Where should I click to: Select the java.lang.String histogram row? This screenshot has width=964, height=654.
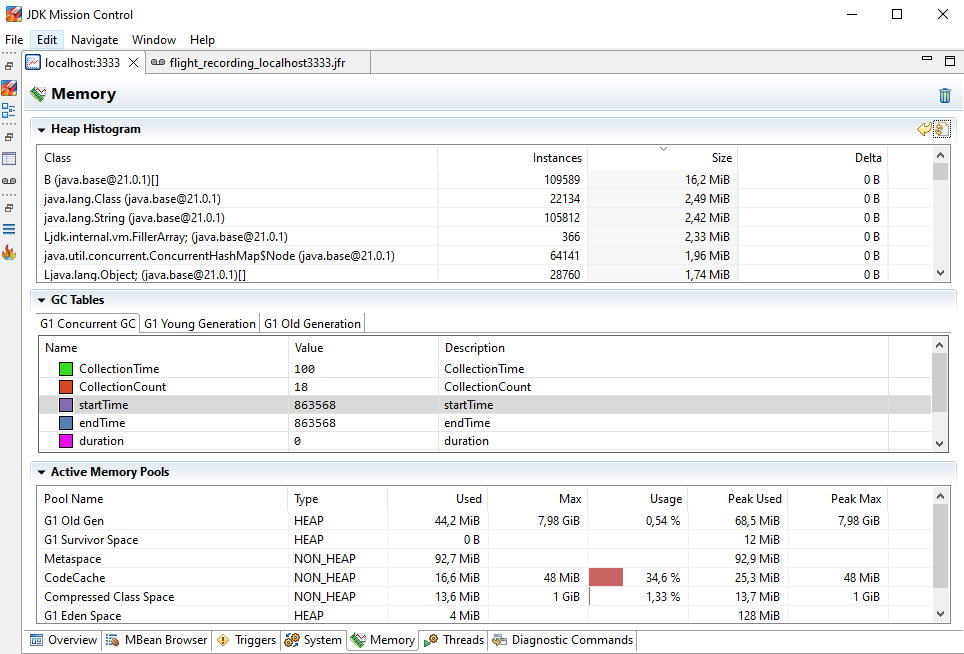coord(484,218)
